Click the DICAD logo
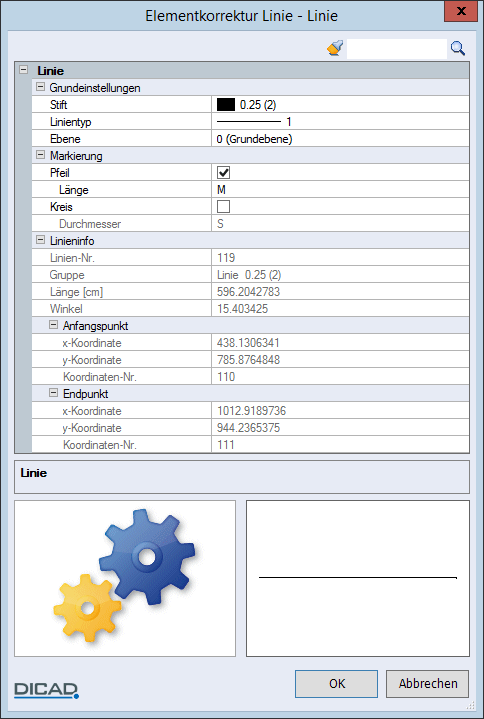 click(x=46, y=689)
